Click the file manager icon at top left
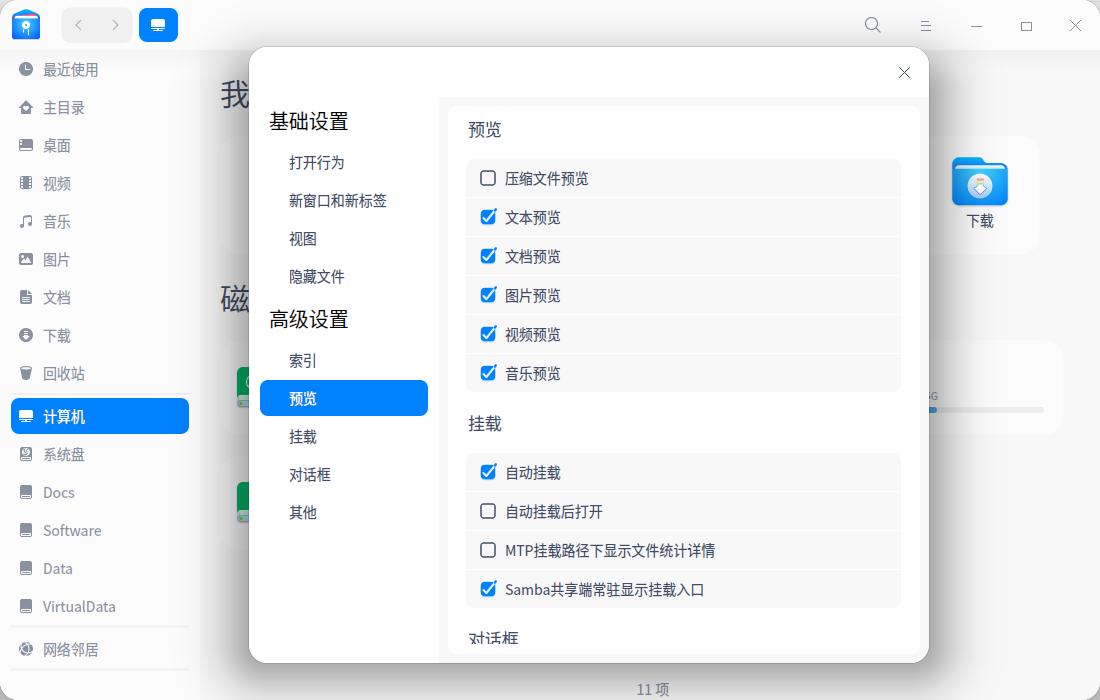Image resolution: width=1100 pixels, height=700 pixels. point(25,24)
